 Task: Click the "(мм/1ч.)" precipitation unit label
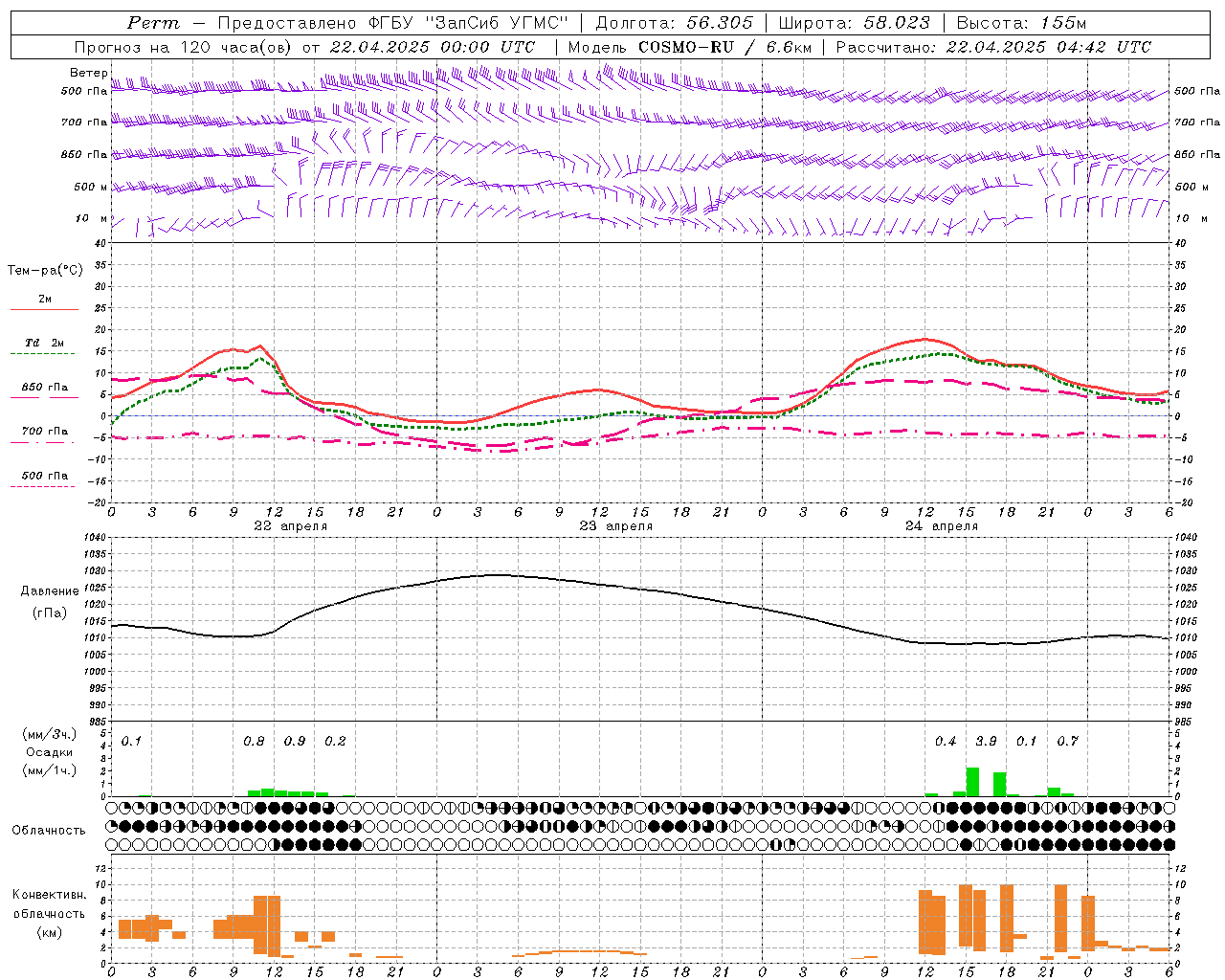click(50, 770)
